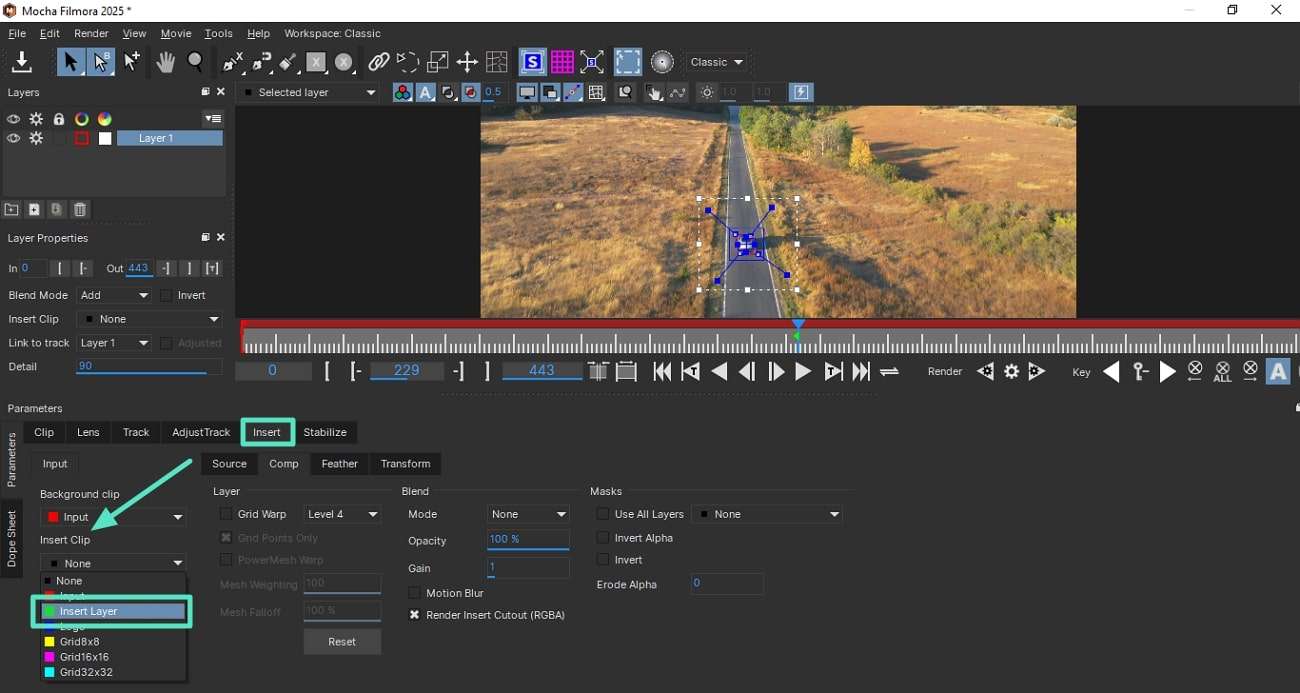Image resolution: width=1300 pixels, height=693 pixels.
Task: Toggle Render Insert Cutout (RGBA) checkbox
Action: [414, 615]
